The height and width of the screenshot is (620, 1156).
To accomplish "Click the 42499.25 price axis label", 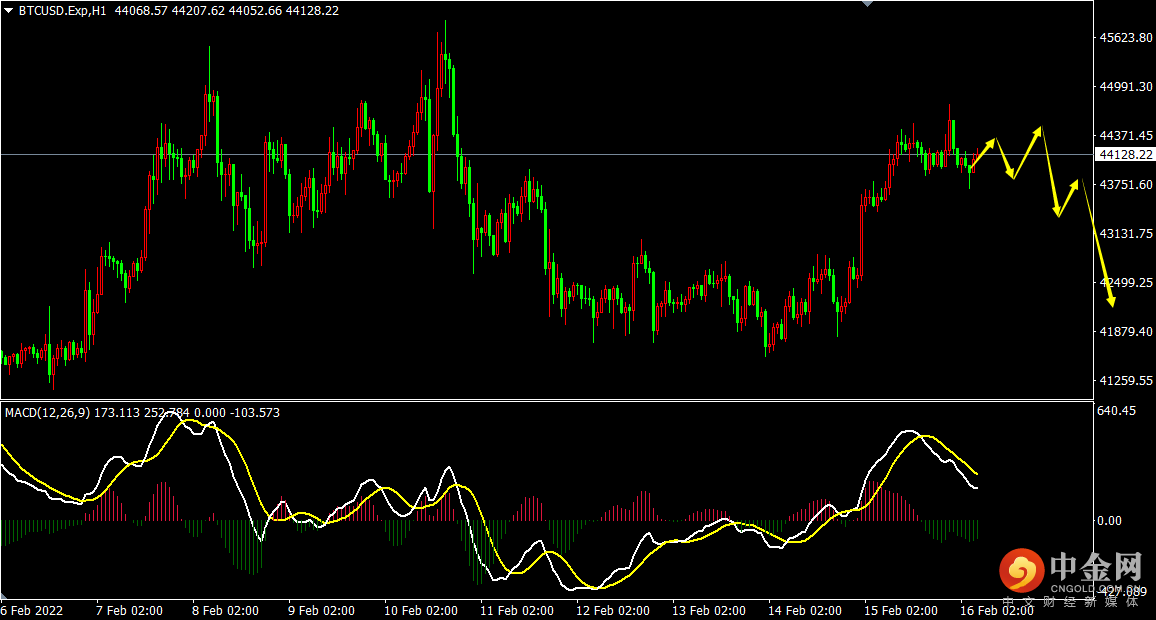I will point(1126,282).
